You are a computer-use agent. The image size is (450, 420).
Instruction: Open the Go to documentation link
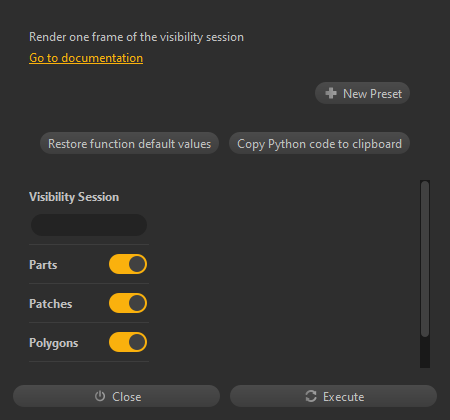(86, 58)
